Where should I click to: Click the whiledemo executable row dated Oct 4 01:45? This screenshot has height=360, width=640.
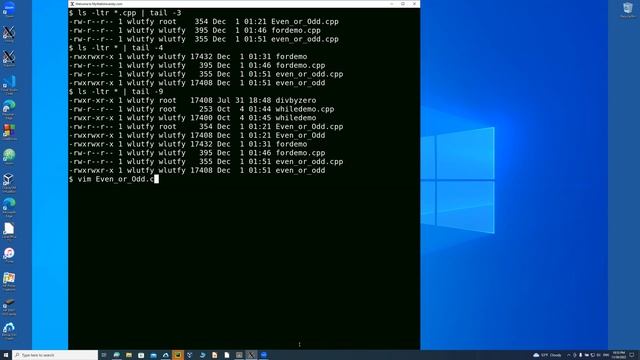(192, 118)
